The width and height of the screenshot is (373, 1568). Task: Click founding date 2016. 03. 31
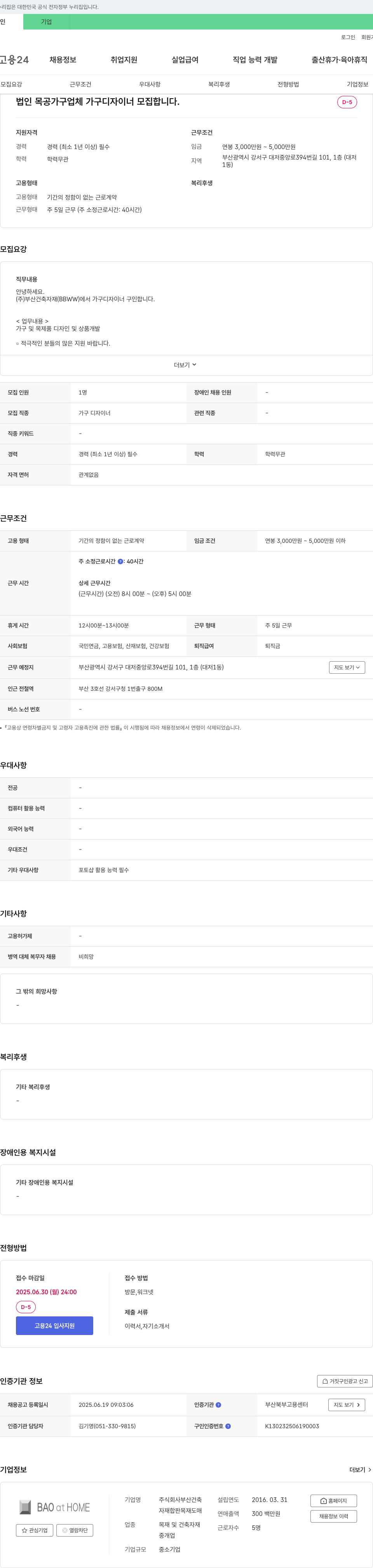[269, 1500]
